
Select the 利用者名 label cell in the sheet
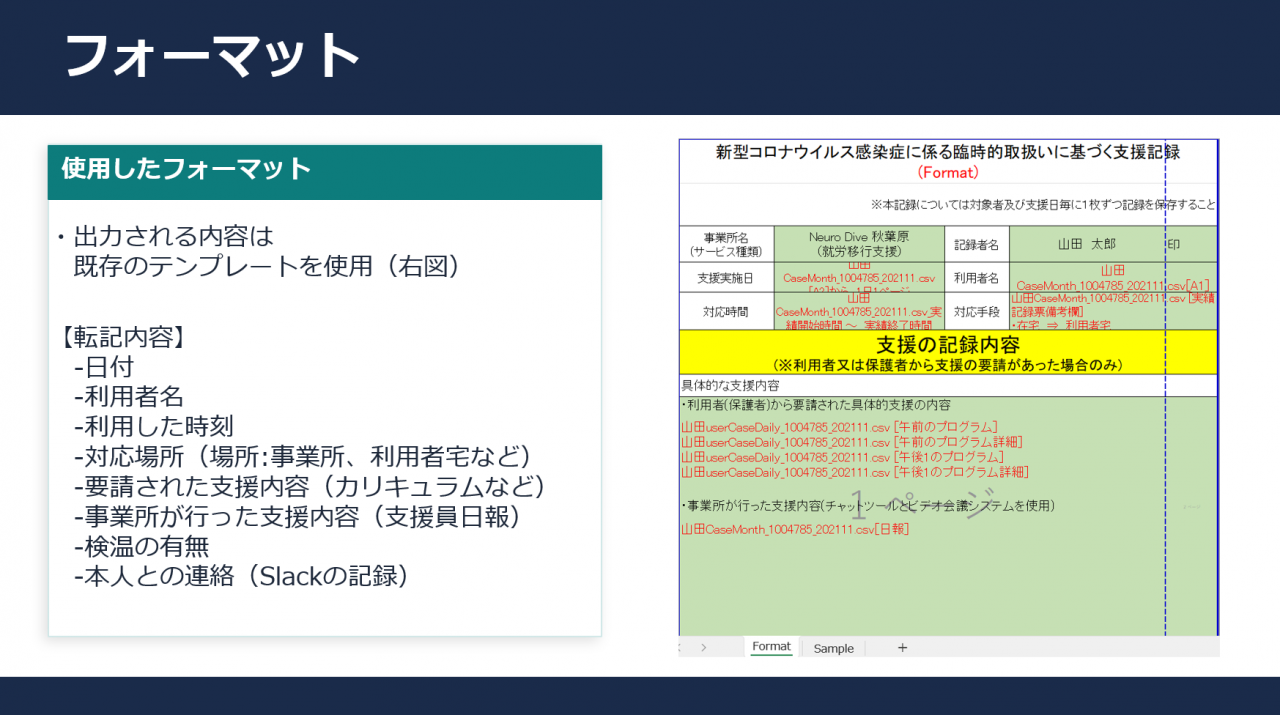click(x=977, y=277)
